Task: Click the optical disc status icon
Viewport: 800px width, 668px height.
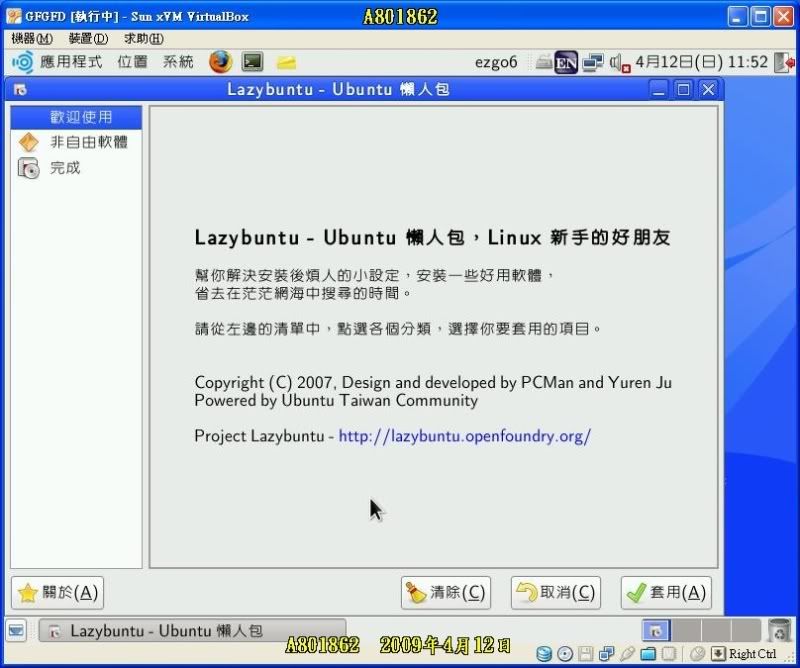Action: (x=565, y=654)
